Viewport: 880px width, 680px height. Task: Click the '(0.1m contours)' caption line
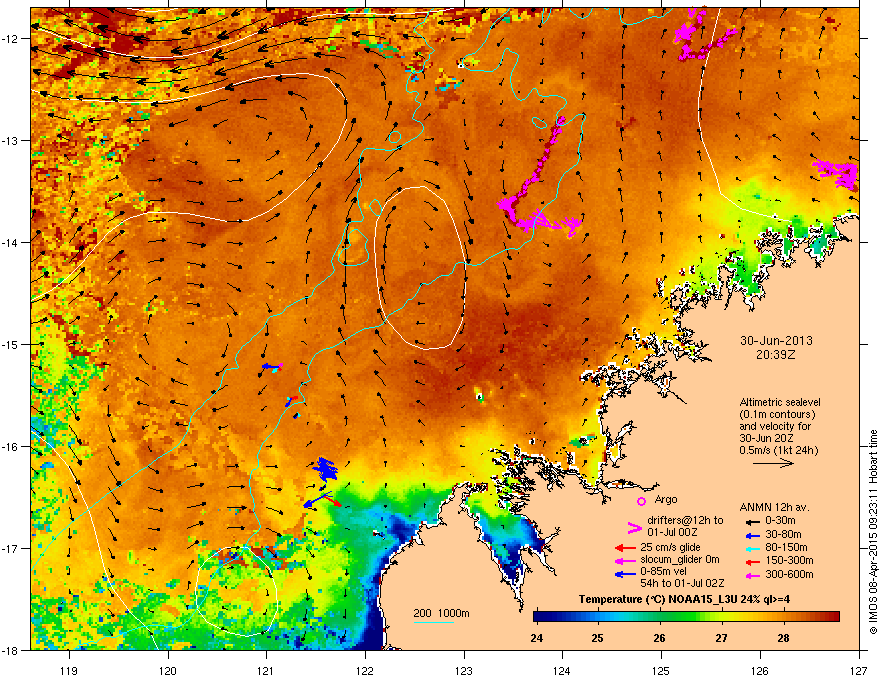[777, 415]
